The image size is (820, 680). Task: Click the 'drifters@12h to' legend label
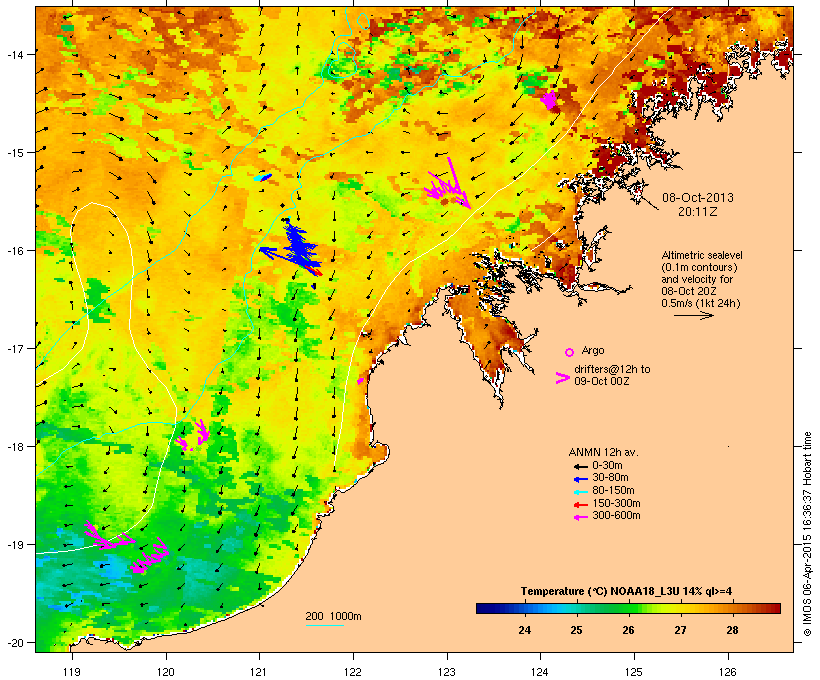tap(612, 369)
